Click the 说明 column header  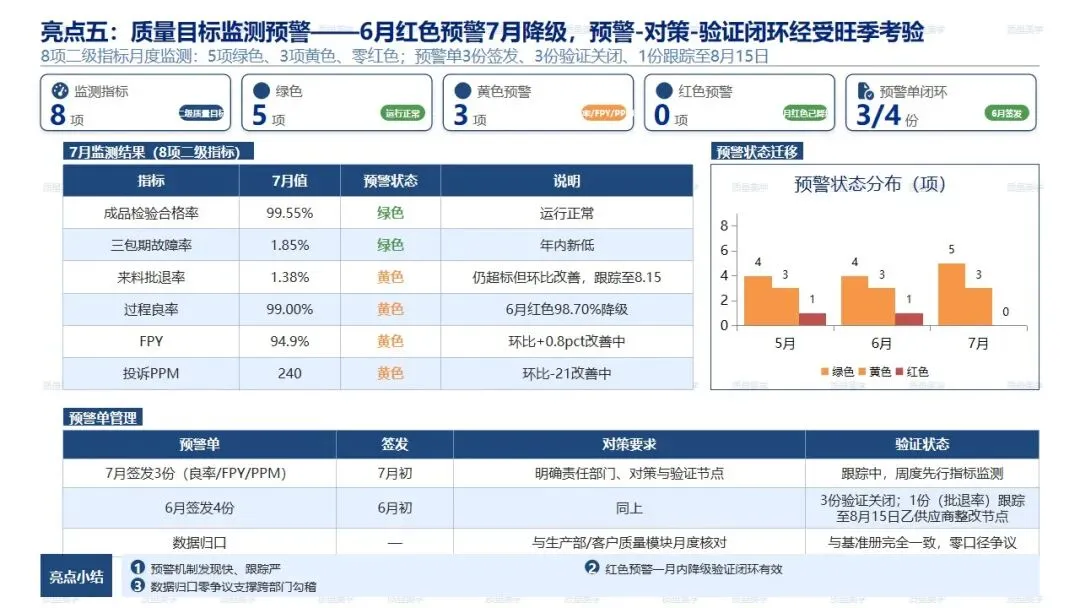tap(567, 180)
